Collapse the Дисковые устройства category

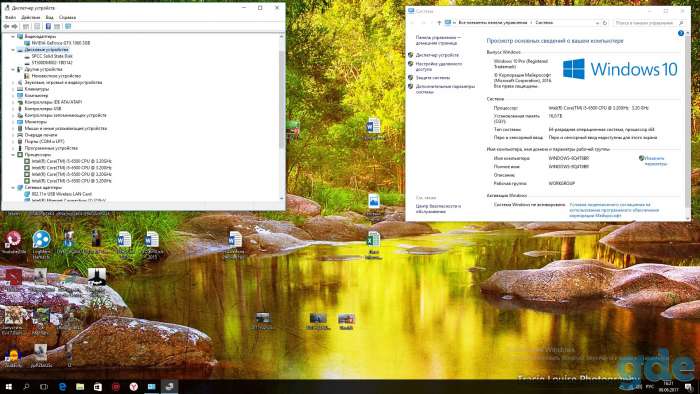[13, 50]
